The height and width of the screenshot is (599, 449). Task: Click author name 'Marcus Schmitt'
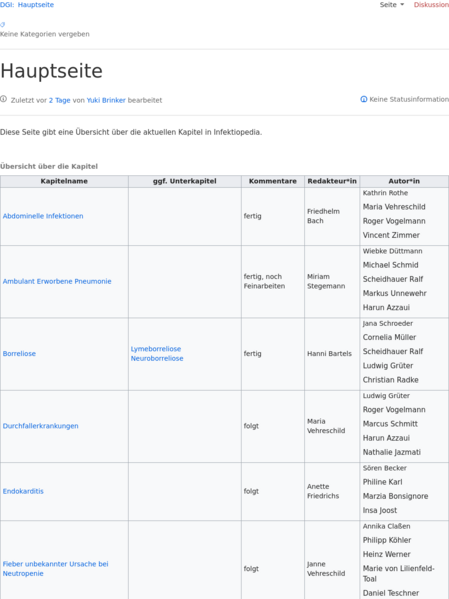click(x=390, y=424)
